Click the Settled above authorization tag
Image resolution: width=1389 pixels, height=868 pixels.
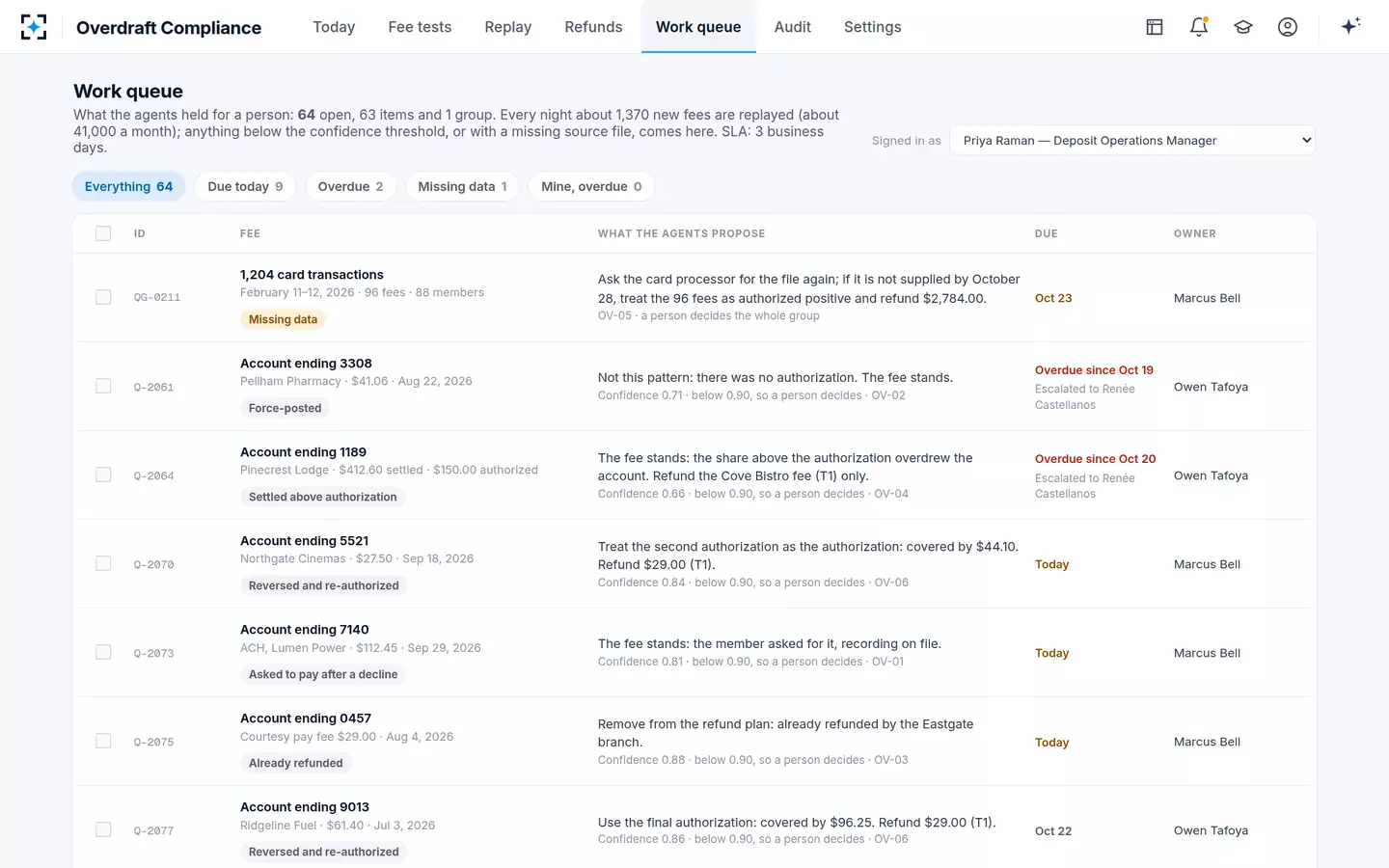322,497
